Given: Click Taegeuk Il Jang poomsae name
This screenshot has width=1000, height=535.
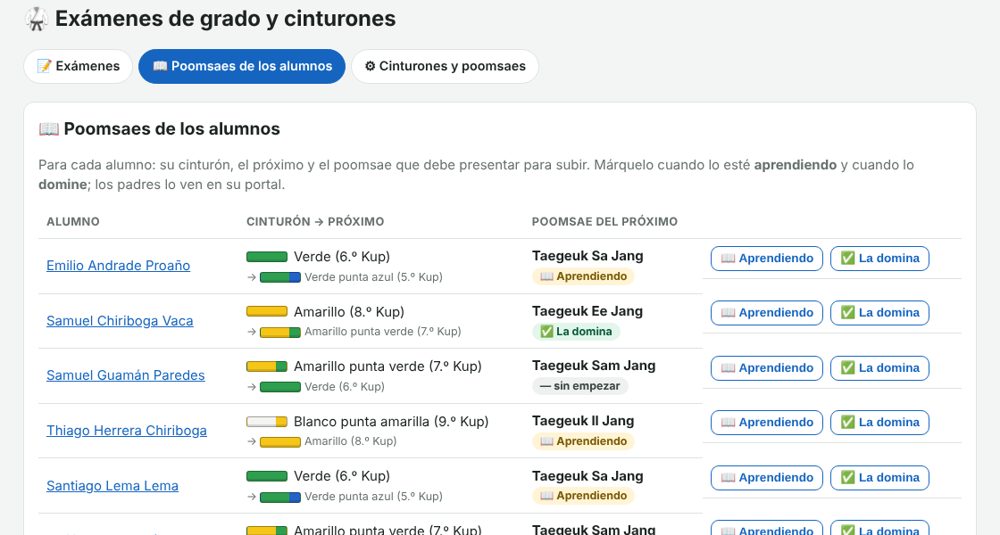Looking at the screenshot, I should tap(583, 421).
